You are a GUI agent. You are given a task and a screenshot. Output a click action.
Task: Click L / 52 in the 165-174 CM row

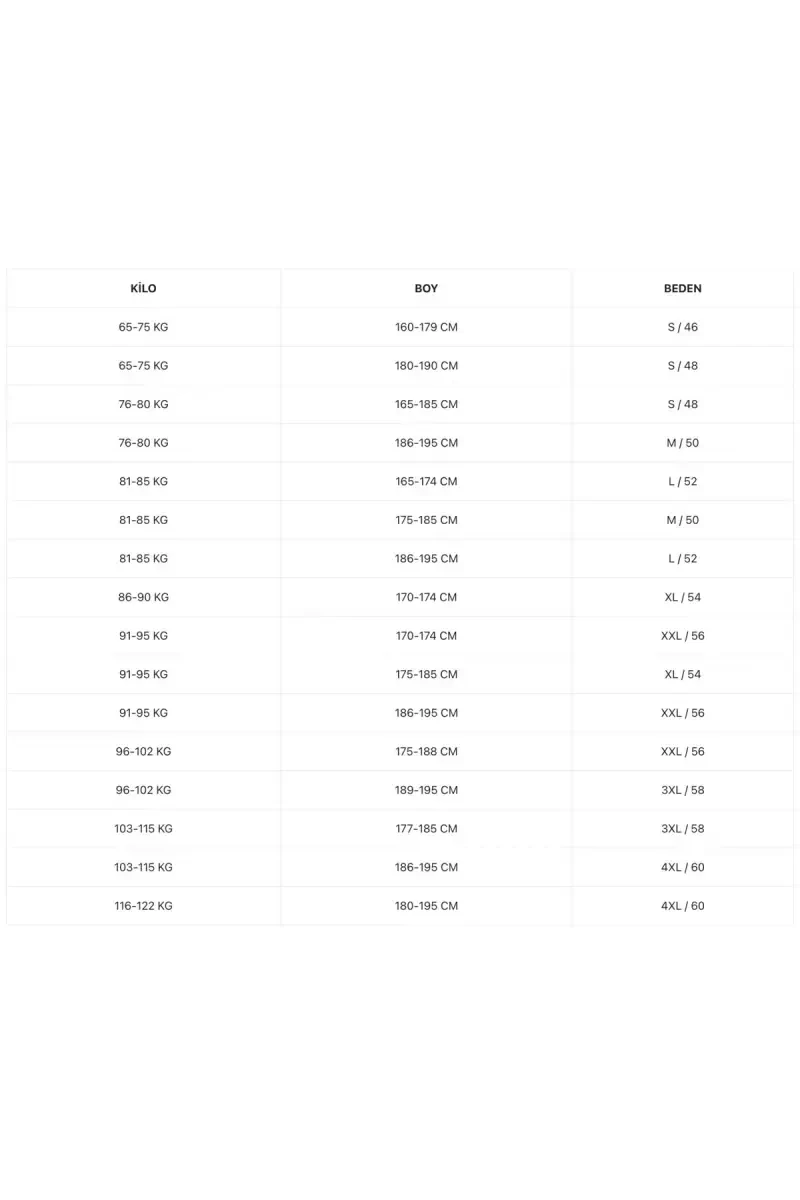[x=683, y=481]
